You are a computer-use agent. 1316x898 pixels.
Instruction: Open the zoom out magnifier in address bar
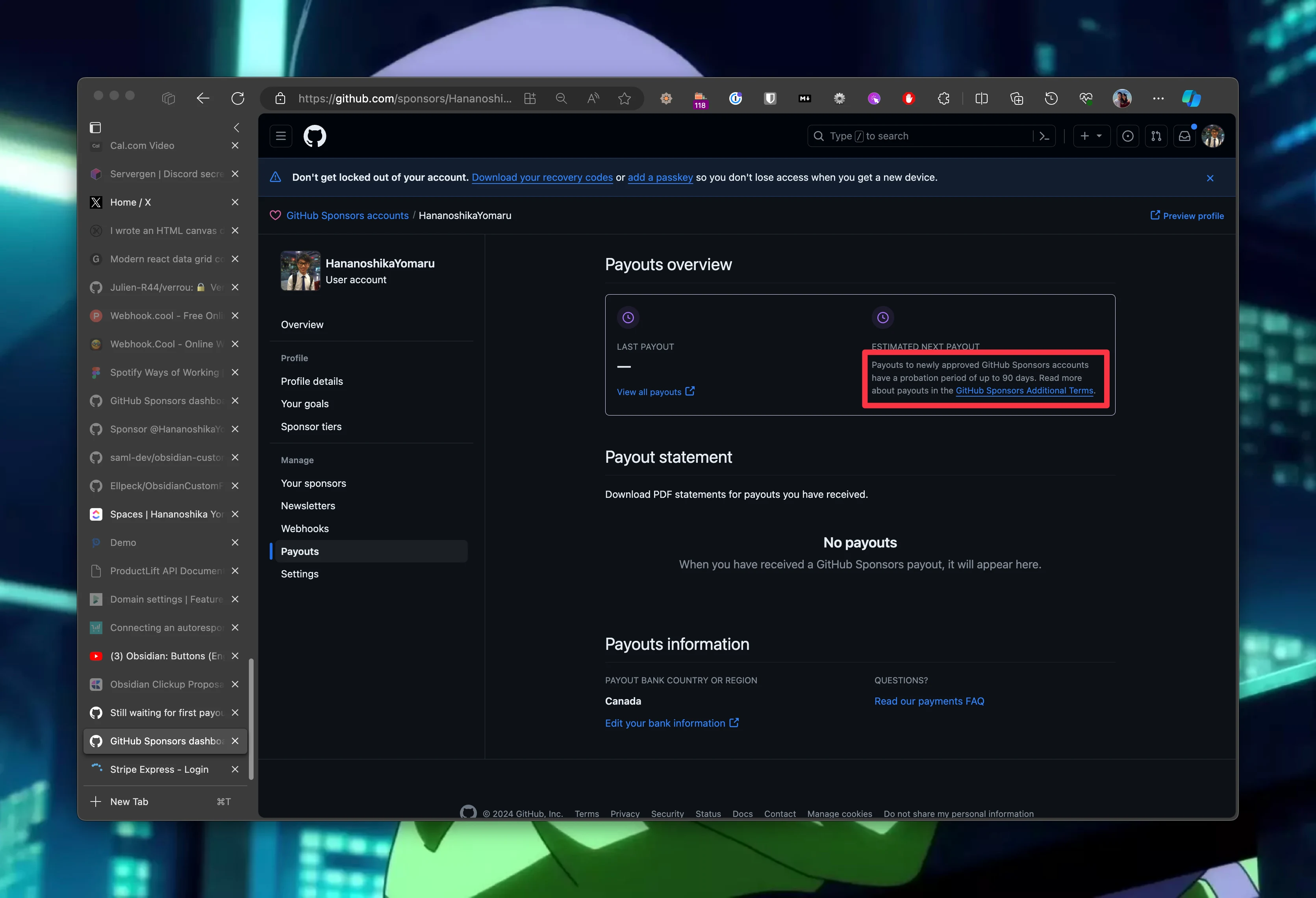click(561, 98)
